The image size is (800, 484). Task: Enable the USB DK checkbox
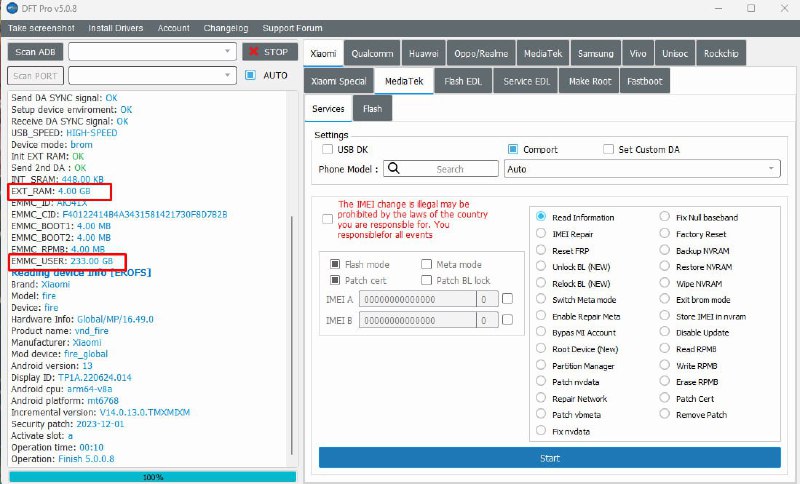(327, 149)
